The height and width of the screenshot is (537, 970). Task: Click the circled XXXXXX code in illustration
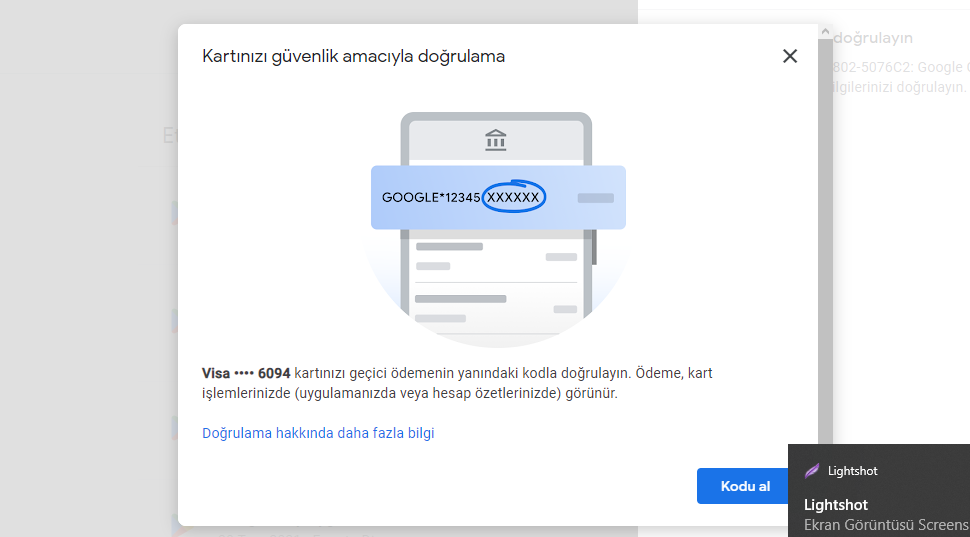[x=513, y=197]
